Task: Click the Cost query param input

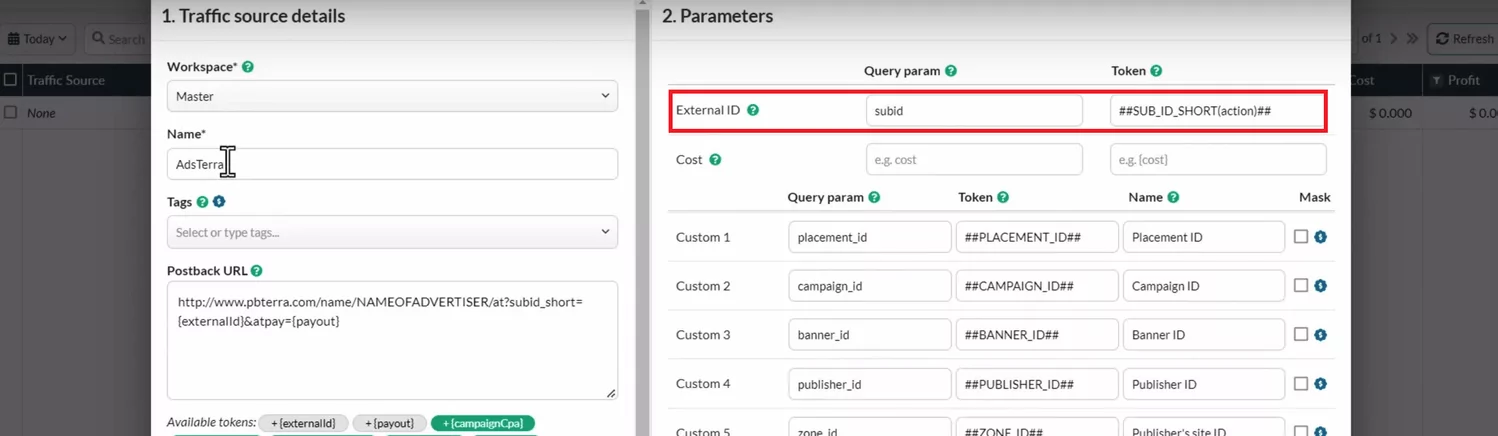Action: point(973,160)
